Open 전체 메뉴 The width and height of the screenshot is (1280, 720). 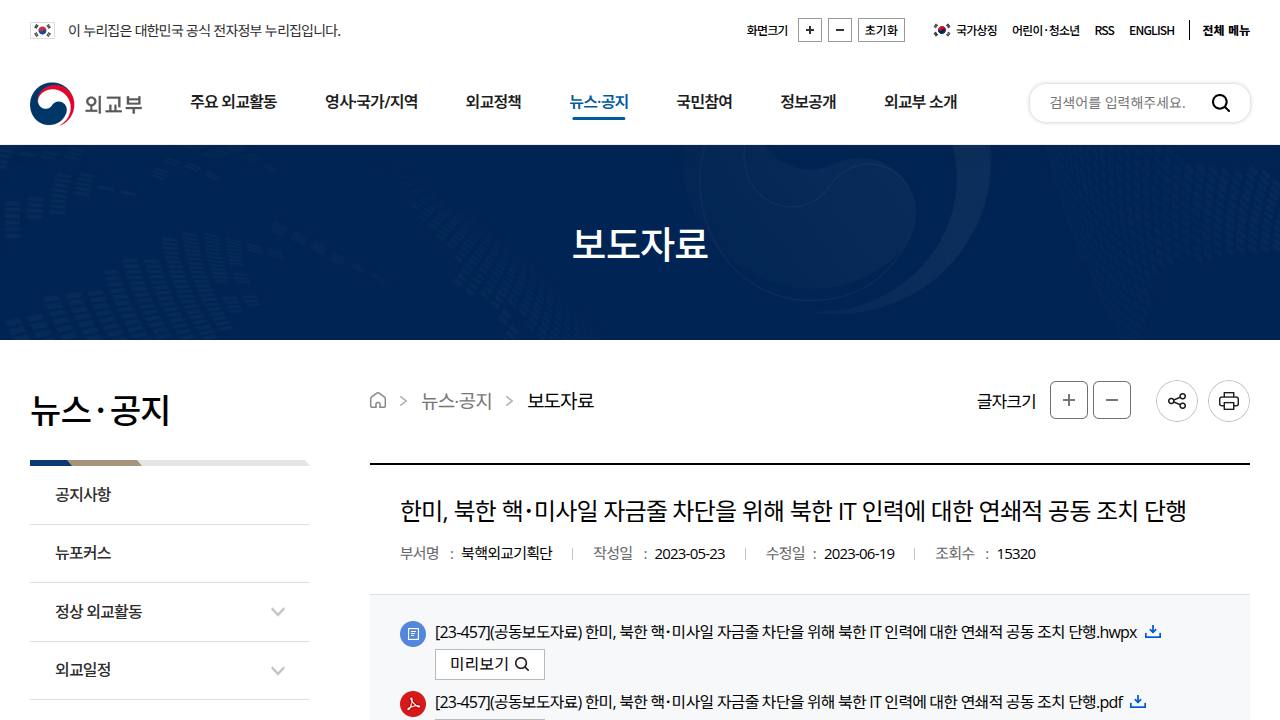tap(1226, 30)
